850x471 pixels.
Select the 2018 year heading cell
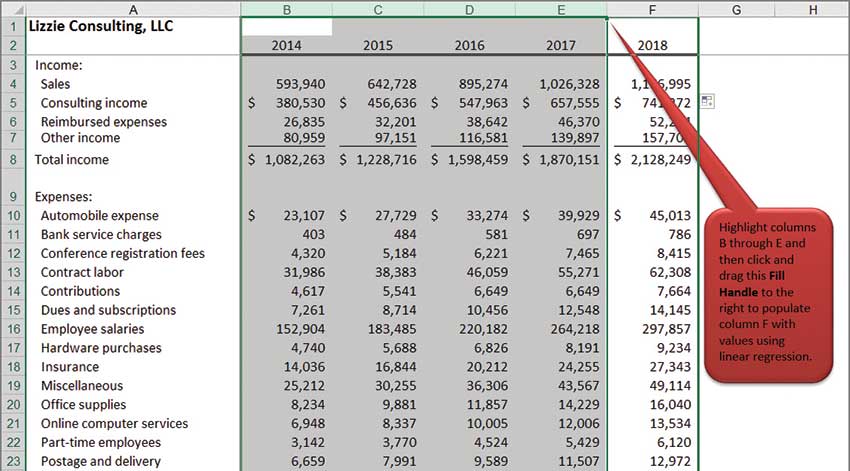[x=652, y=45]
